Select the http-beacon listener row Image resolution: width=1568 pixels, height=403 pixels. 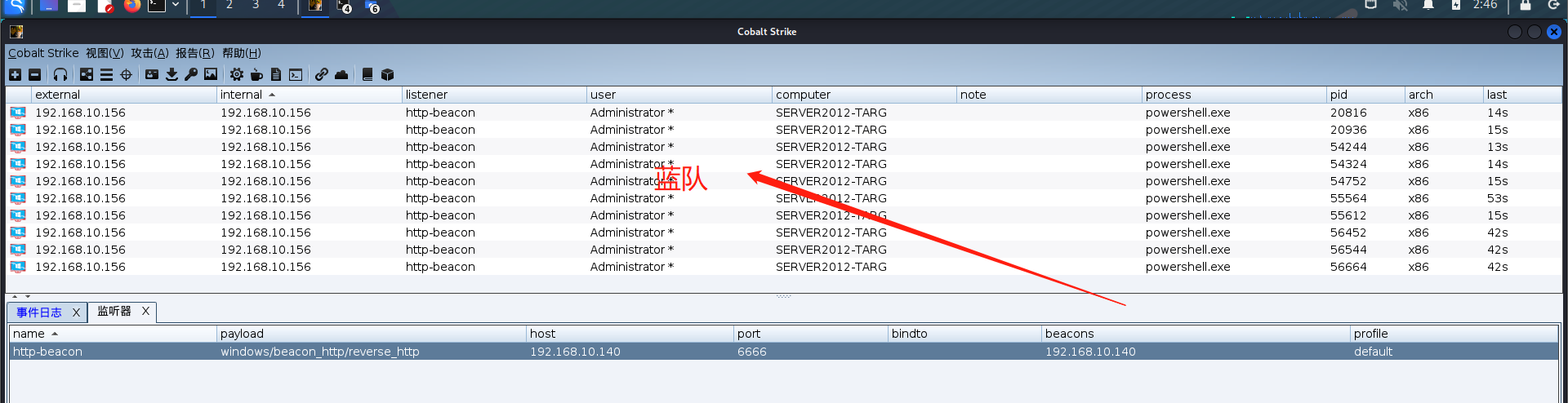coord(783,352)
